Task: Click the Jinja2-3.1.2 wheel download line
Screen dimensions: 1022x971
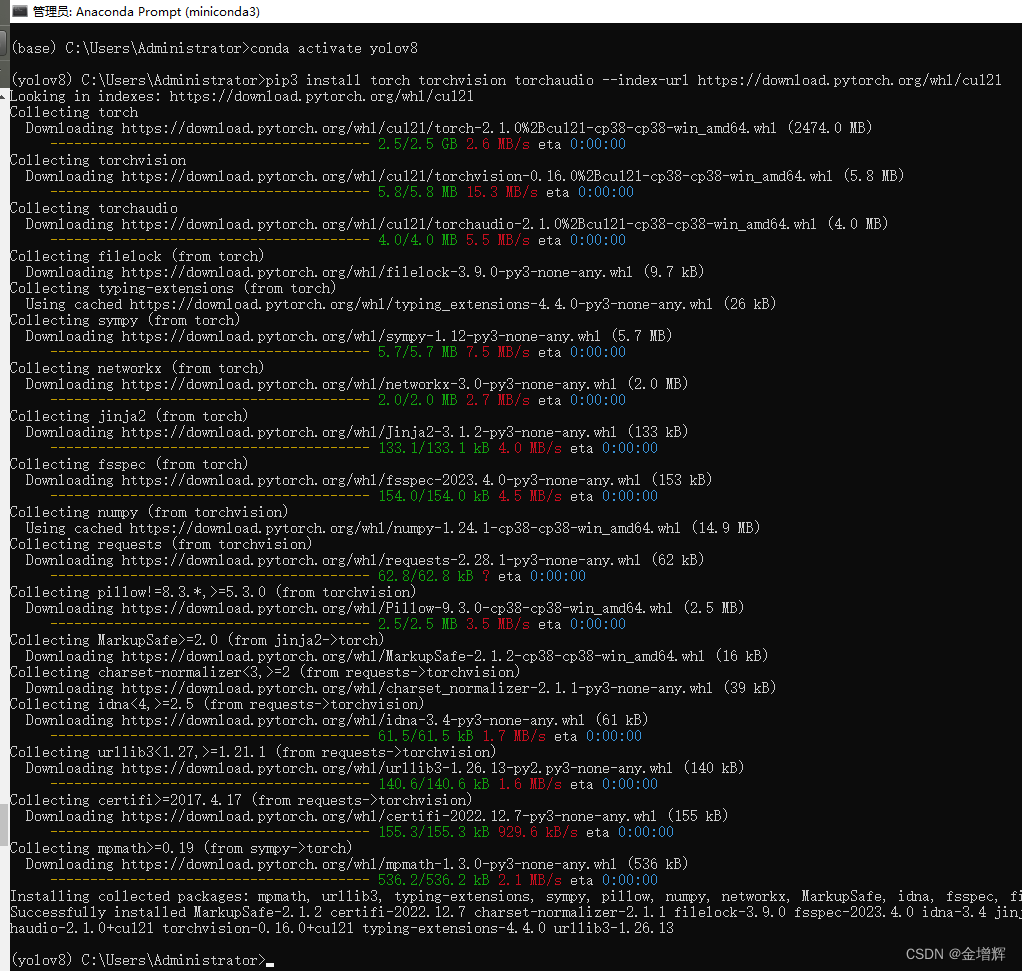Action: (357, 433)
